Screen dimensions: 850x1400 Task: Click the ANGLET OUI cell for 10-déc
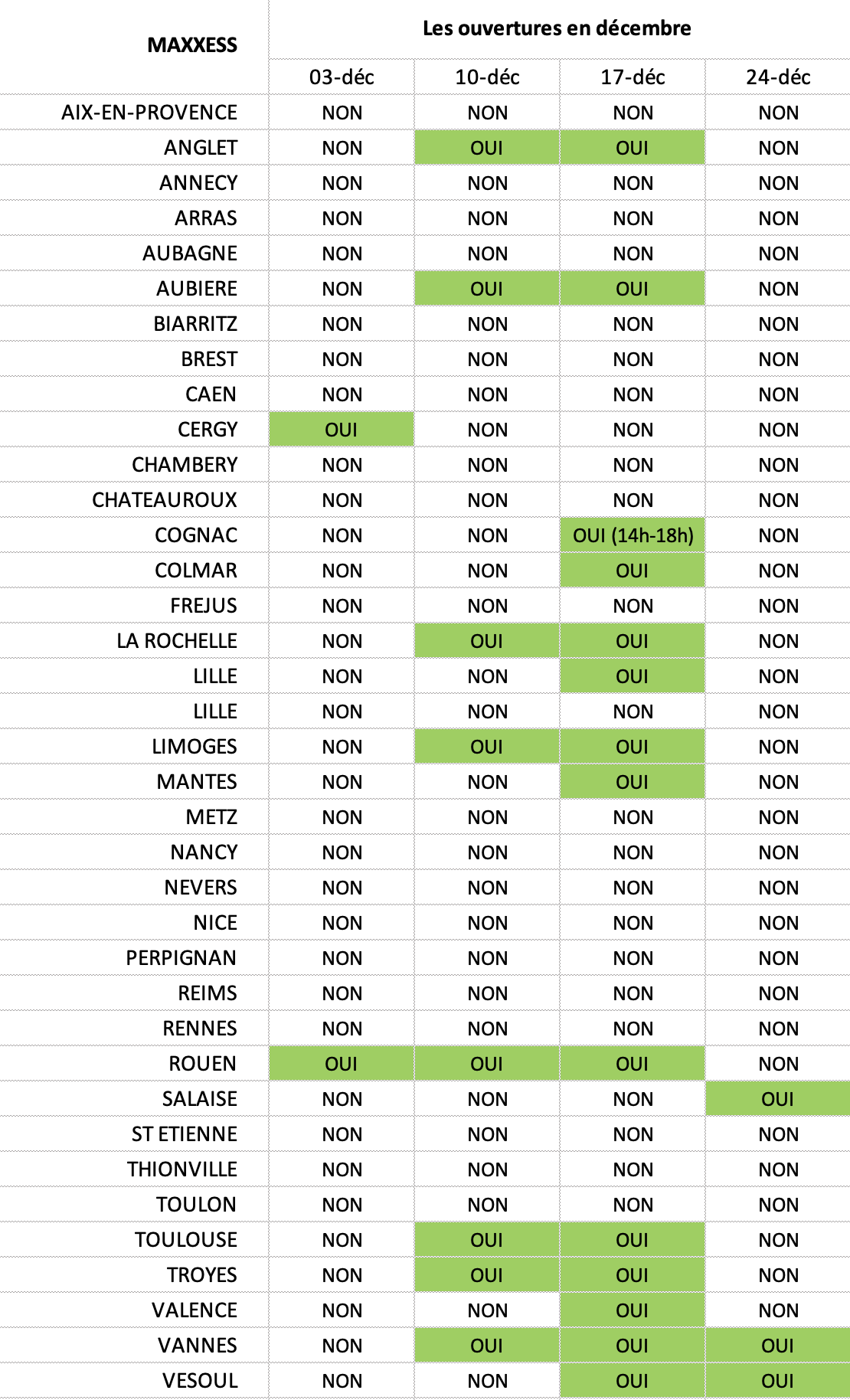(487, 148)
